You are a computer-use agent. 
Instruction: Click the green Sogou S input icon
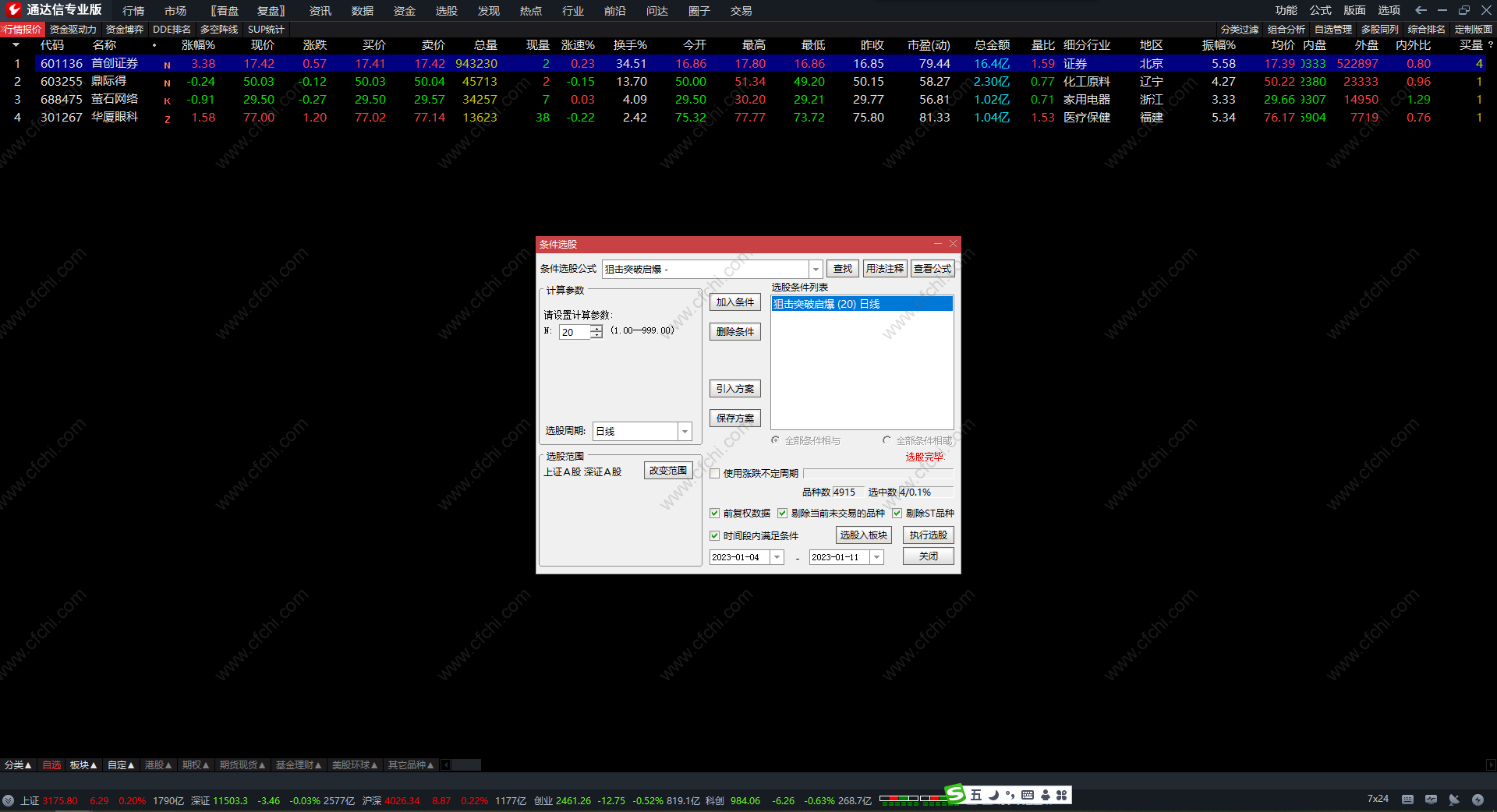click(955, 793)
